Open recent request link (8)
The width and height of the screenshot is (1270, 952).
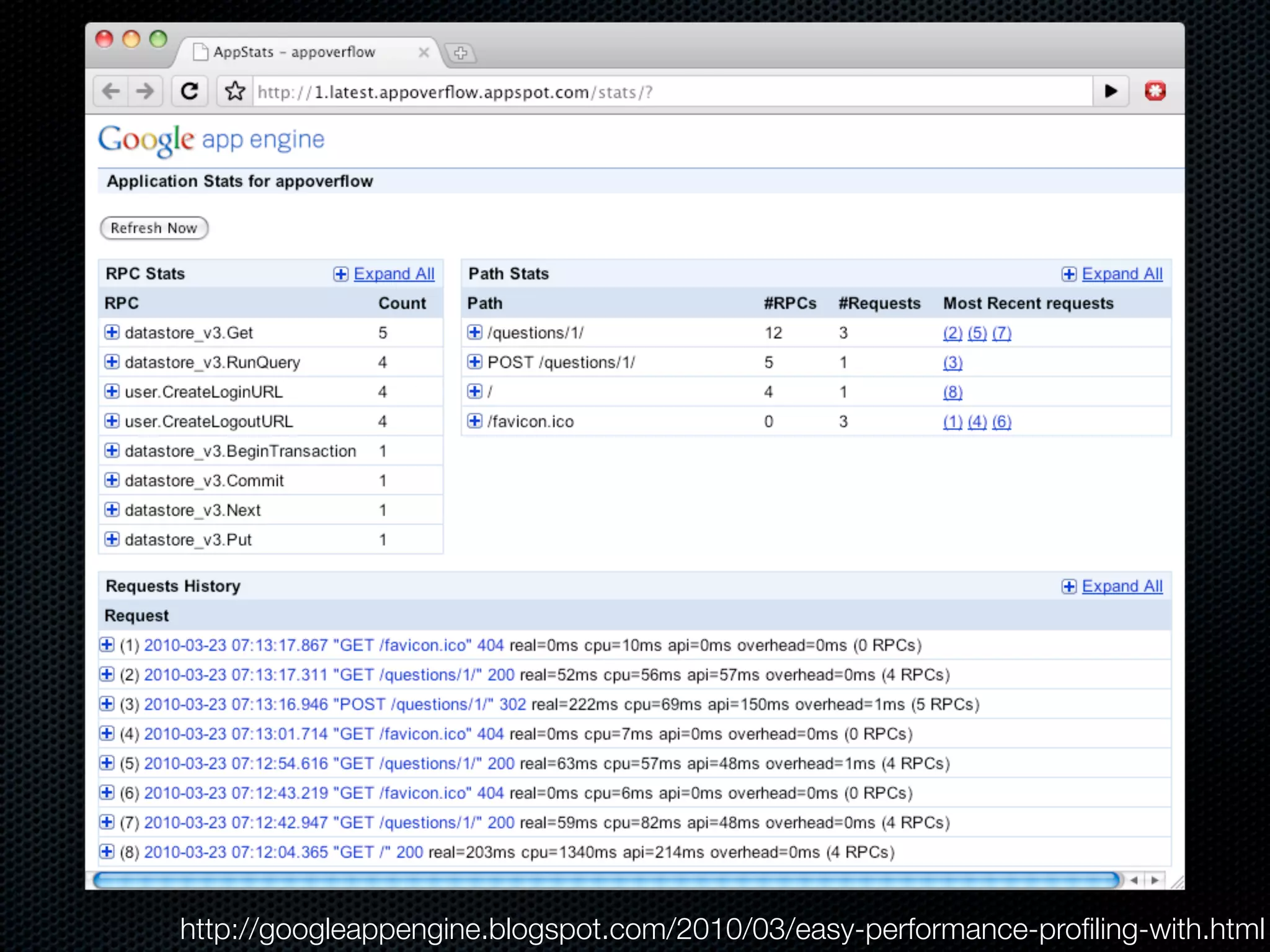(x=952, y=392)
